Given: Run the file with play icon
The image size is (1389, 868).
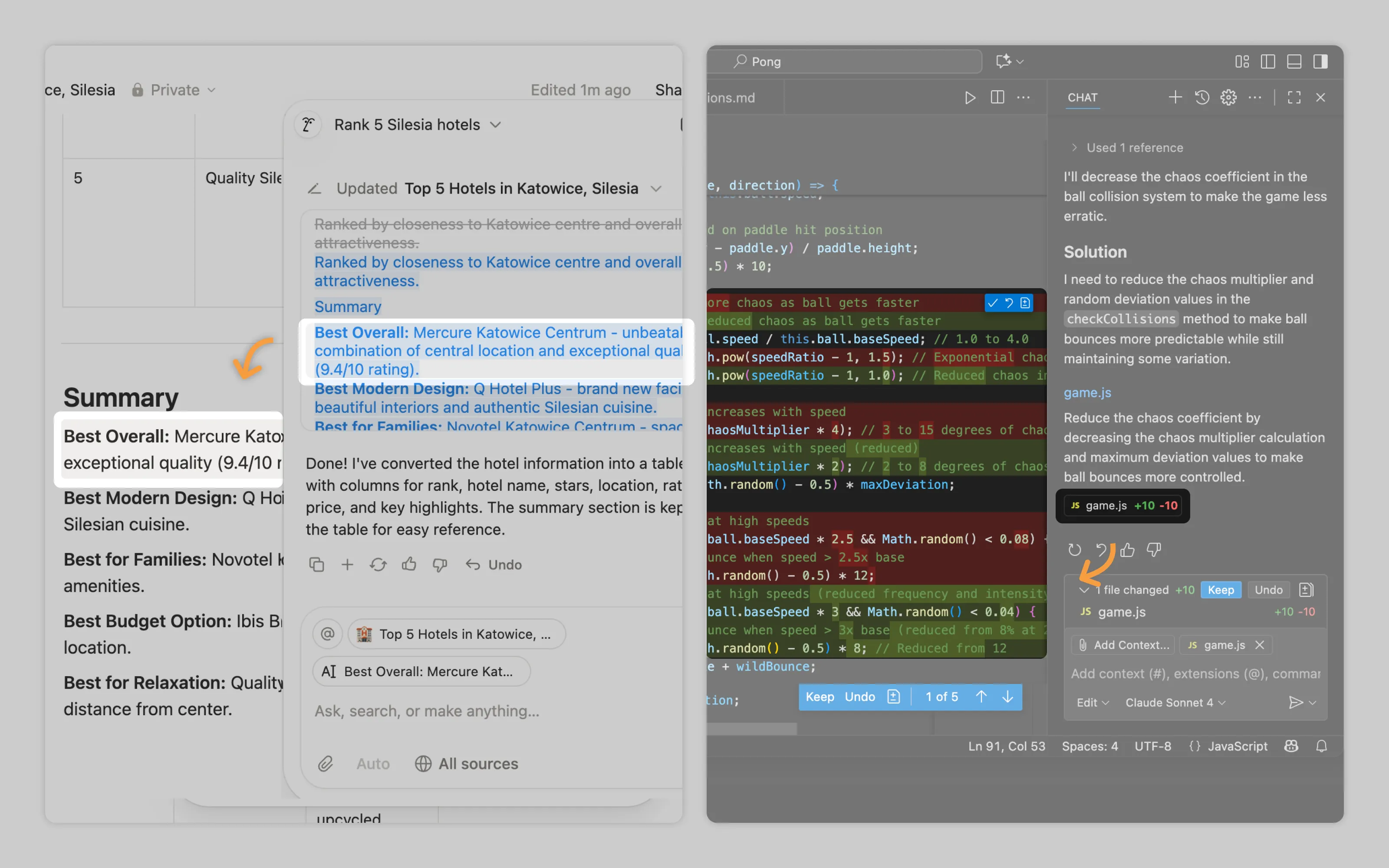Looking at the screenshot, I should pos(970,98).
